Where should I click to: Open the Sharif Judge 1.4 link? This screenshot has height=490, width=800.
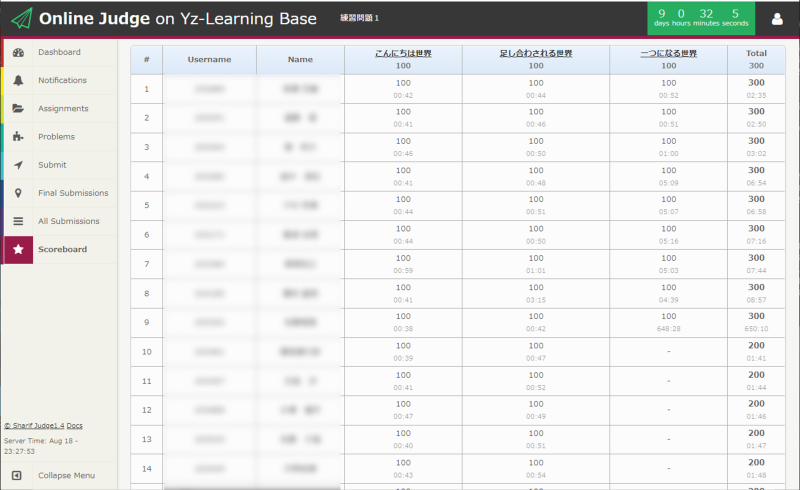point(33,426)
